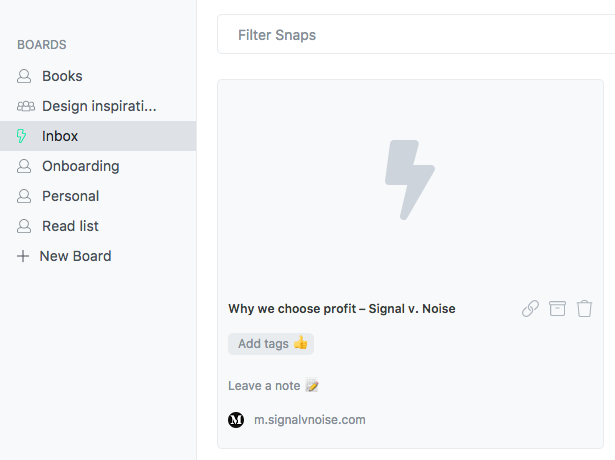Viewport: 615px width, 460px height.
Task: Click the person icon beside Books
Action: pyautogui.click(x=24, y=76)
